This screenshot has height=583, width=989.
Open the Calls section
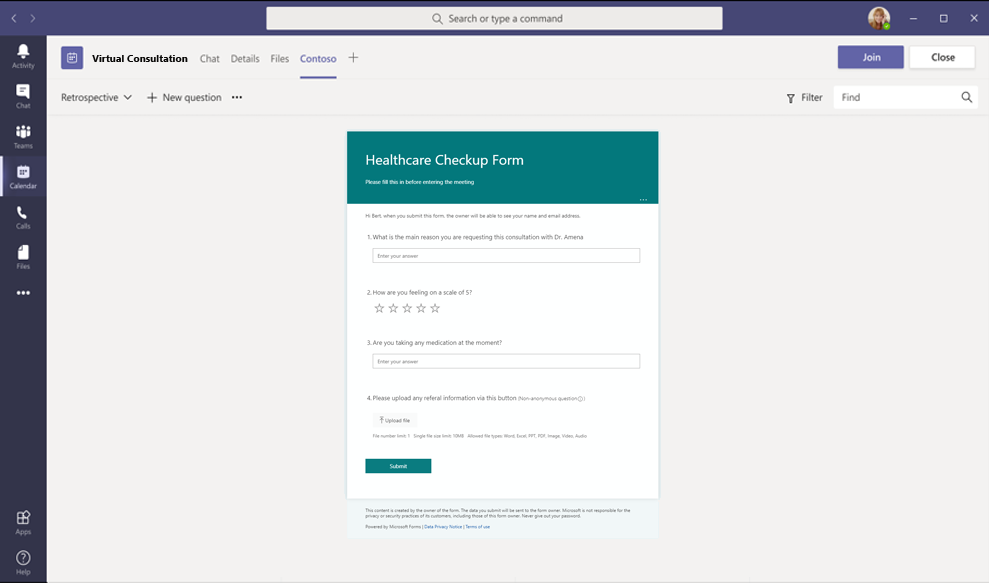[23, 217]
